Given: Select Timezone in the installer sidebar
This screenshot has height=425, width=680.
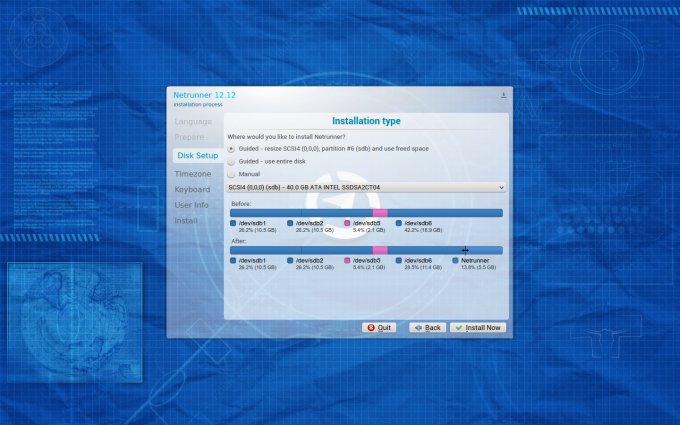Looking at the screenshot, I should tap(193, 173).
